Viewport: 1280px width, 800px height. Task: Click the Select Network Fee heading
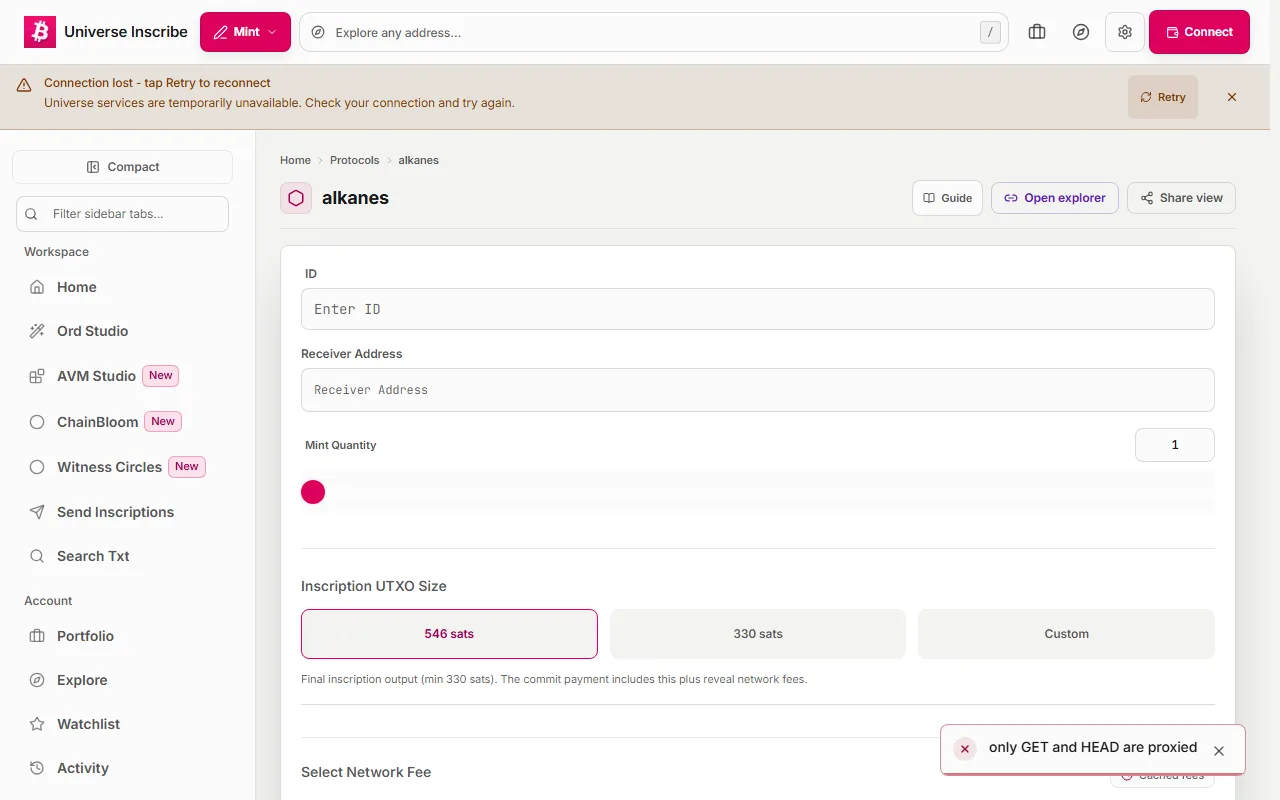pos(366,772)
